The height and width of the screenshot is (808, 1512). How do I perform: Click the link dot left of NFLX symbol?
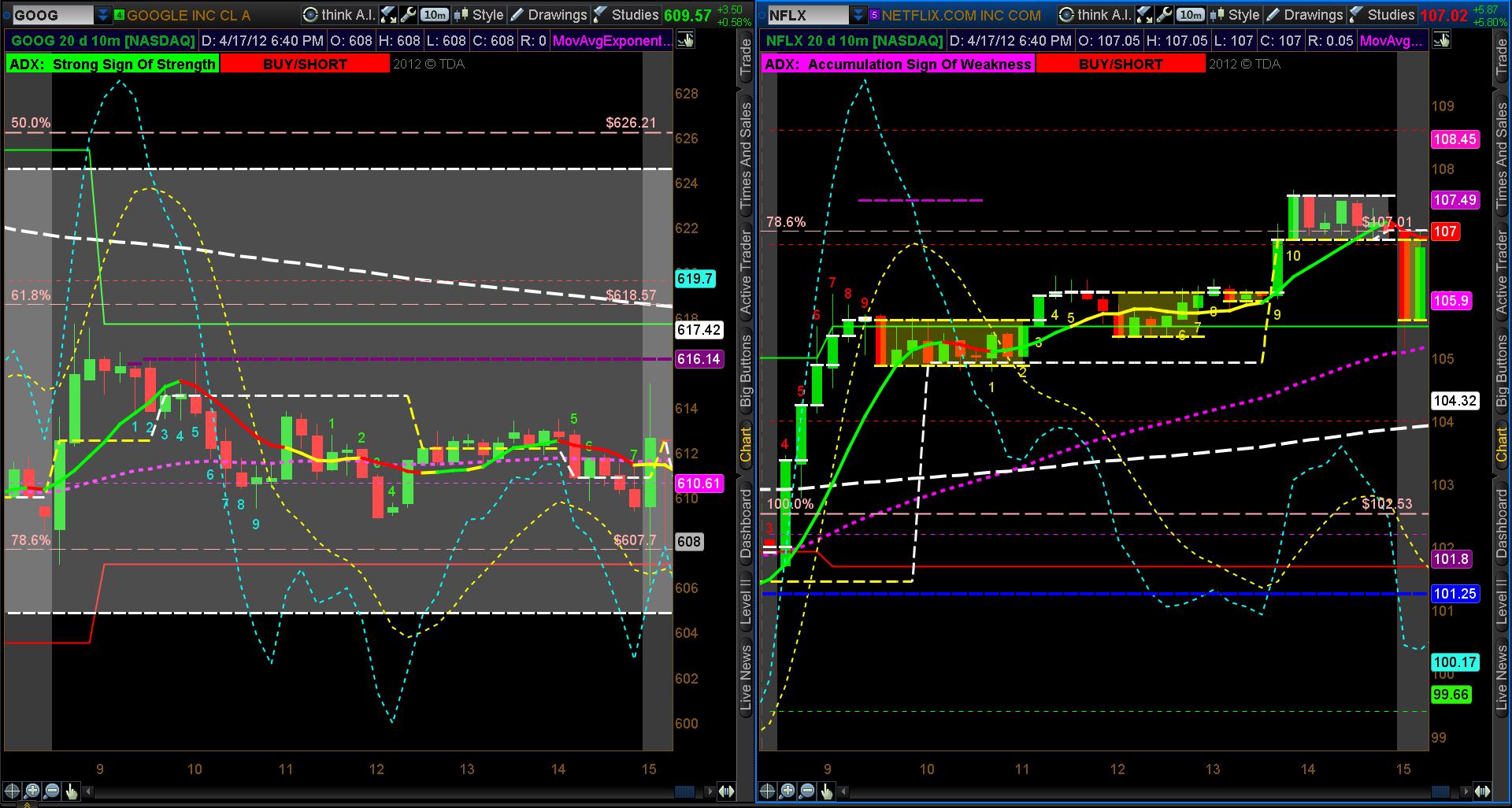pyautogui.click(x=763, y=15)
